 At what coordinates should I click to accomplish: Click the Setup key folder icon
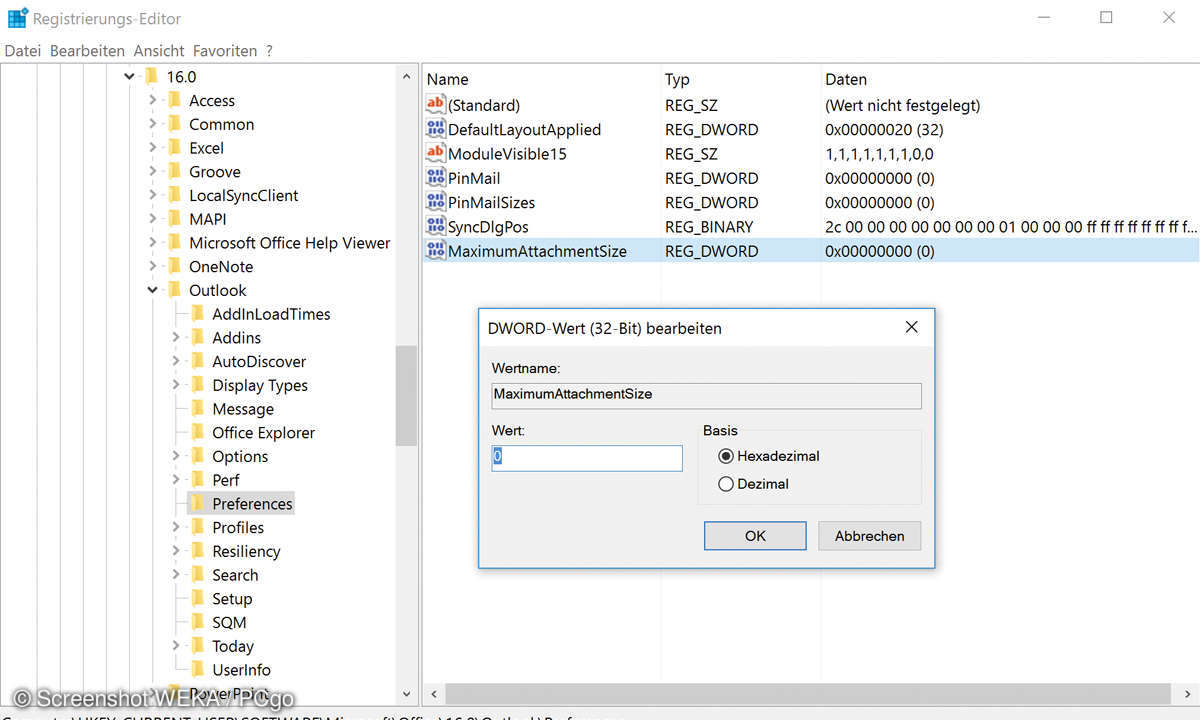pos(197,599)
